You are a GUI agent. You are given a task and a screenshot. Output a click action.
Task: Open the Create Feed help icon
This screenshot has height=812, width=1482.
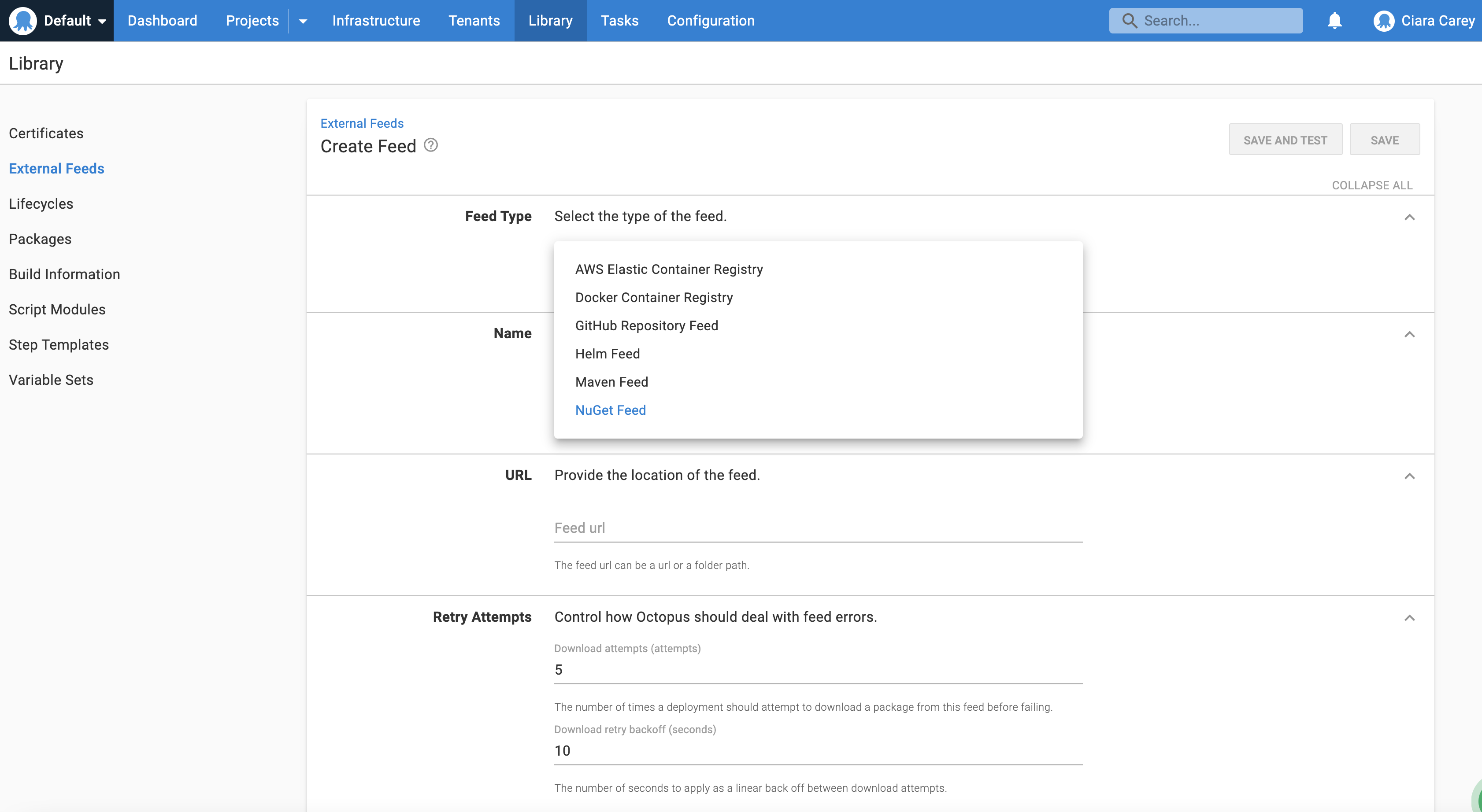(x=431, y=145)
